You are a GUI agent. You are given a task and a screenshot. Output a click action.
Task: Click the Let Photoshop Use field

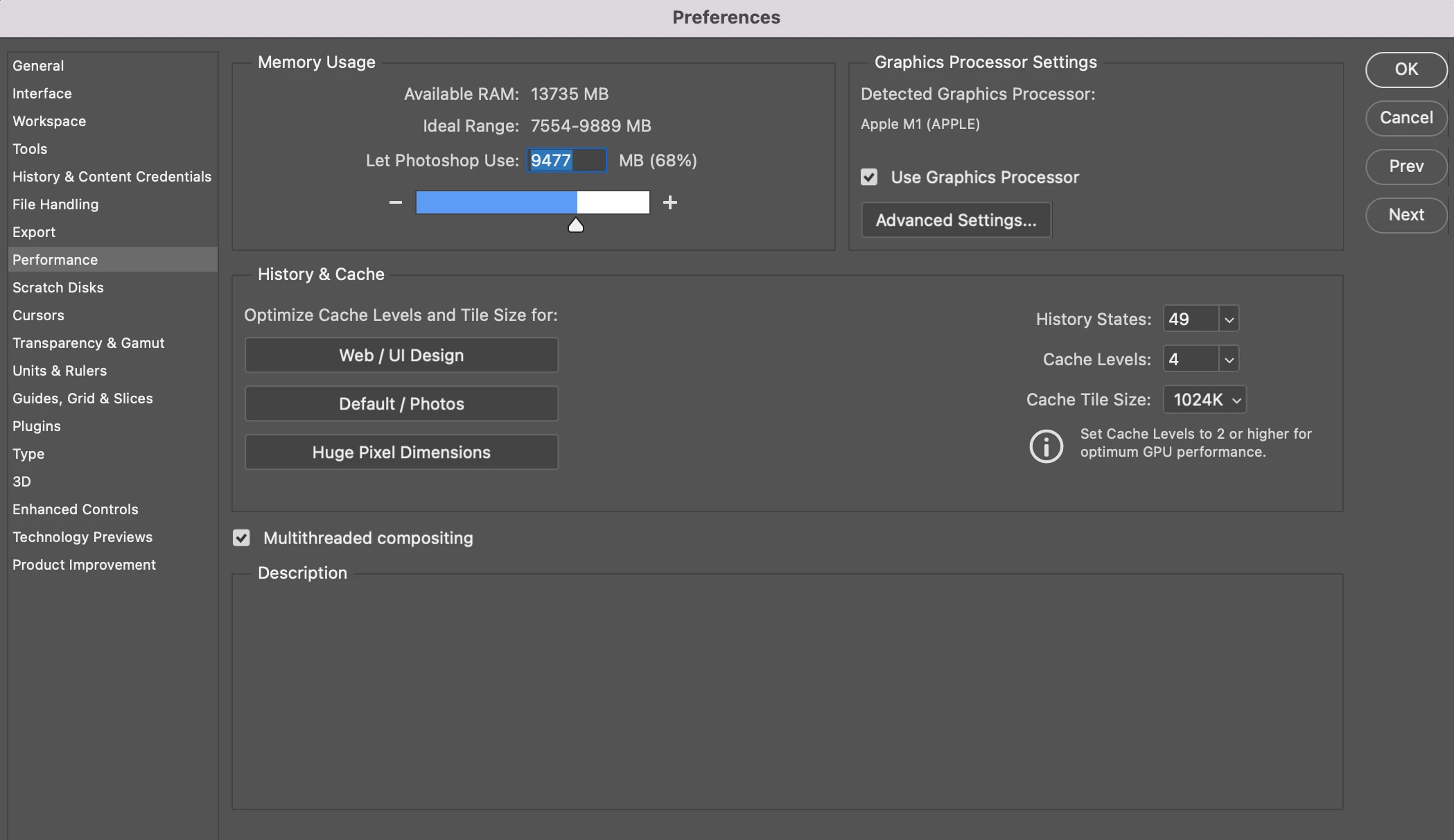click(x=566, y=161)
